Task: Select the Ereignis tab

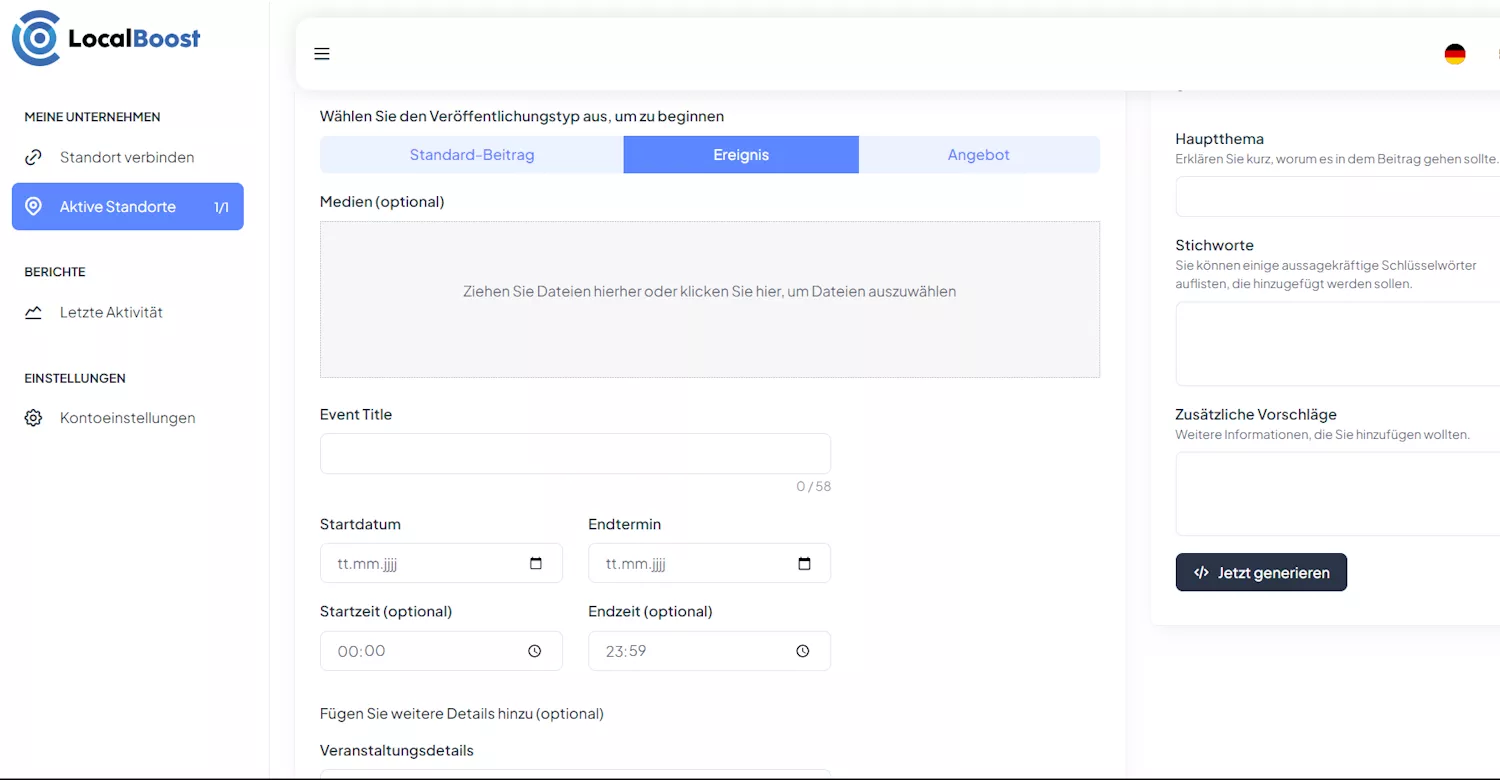Action: click(x=741, y=155)
